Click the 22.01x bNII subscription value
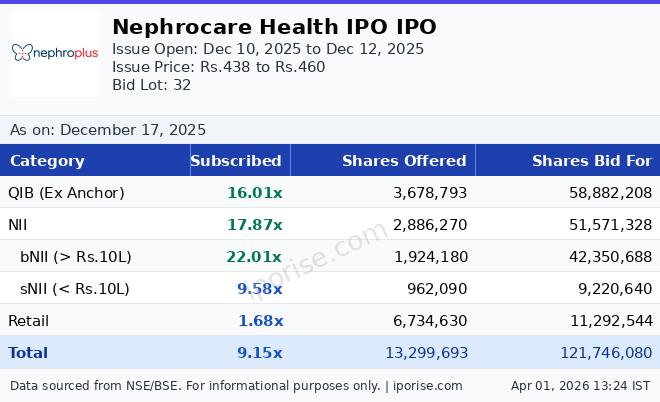Image resolution: width=660 pixels, height=402 pixels. click(x=254, y=257)
